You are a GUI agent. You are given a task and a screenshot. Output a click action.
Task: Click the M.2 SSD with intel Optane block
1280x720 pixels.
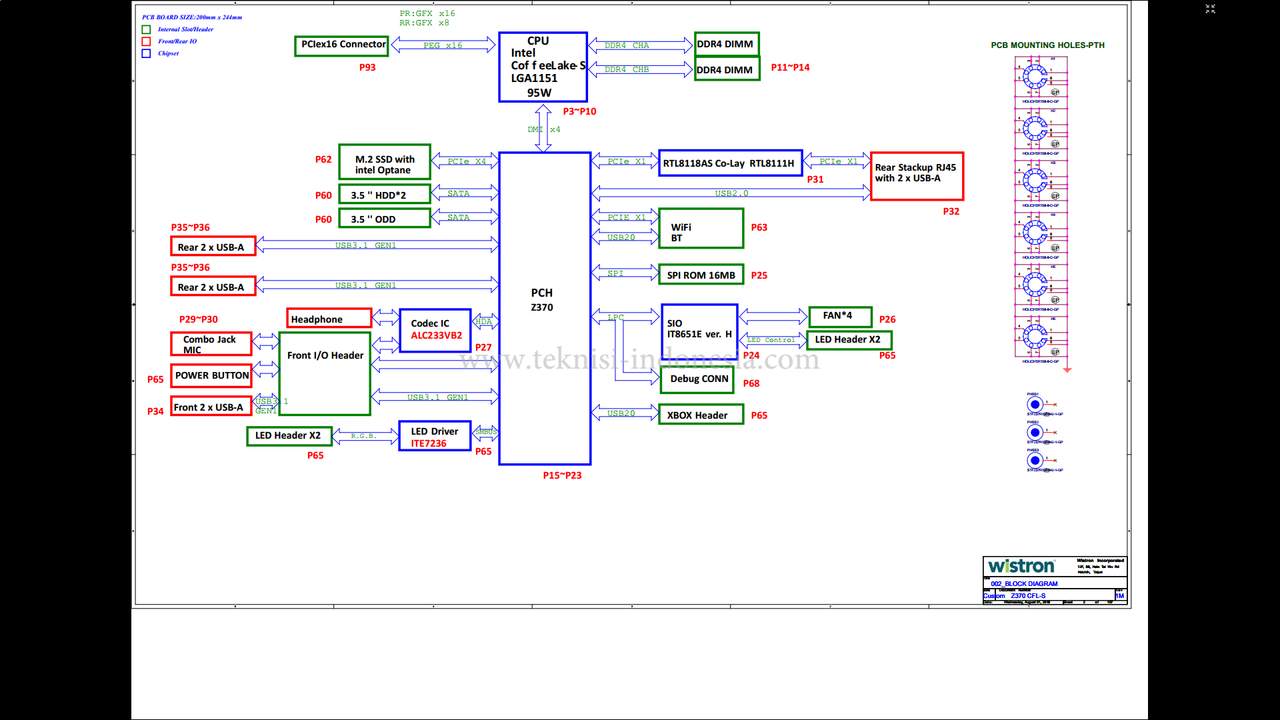385,162
